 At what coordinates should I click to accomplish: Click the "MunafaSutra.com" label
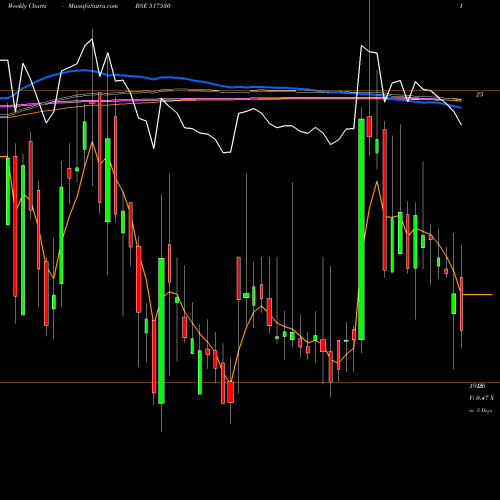click(93, 6)
